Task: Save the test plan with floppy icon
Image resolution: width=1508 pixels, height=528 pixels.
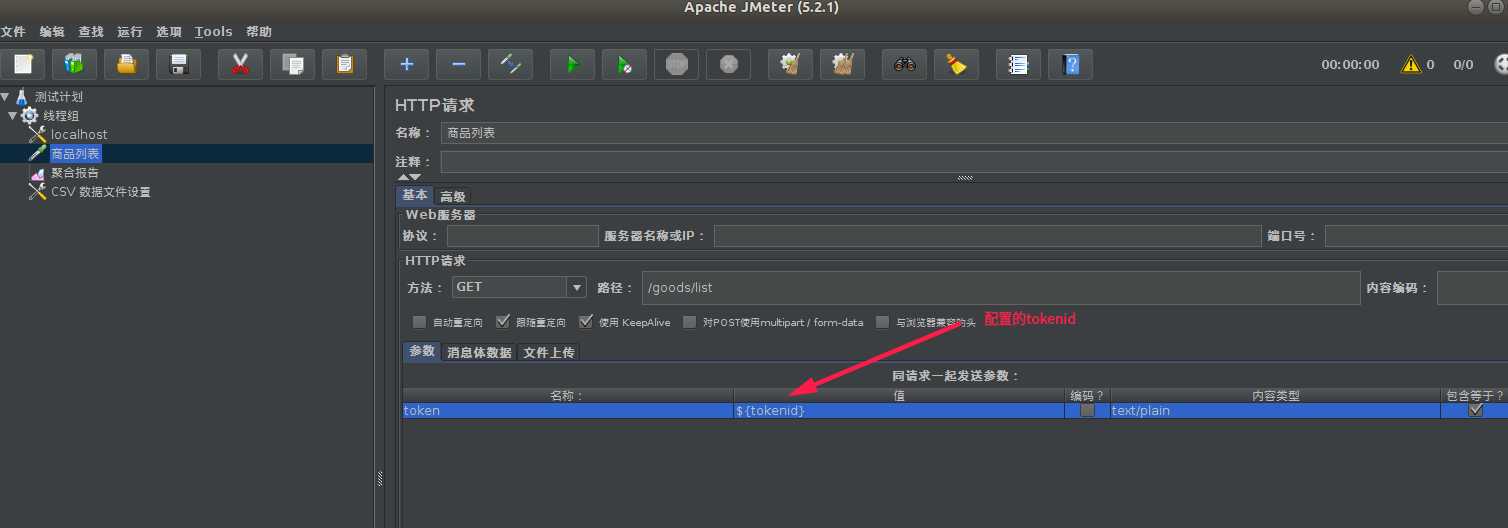Action: 179,65
